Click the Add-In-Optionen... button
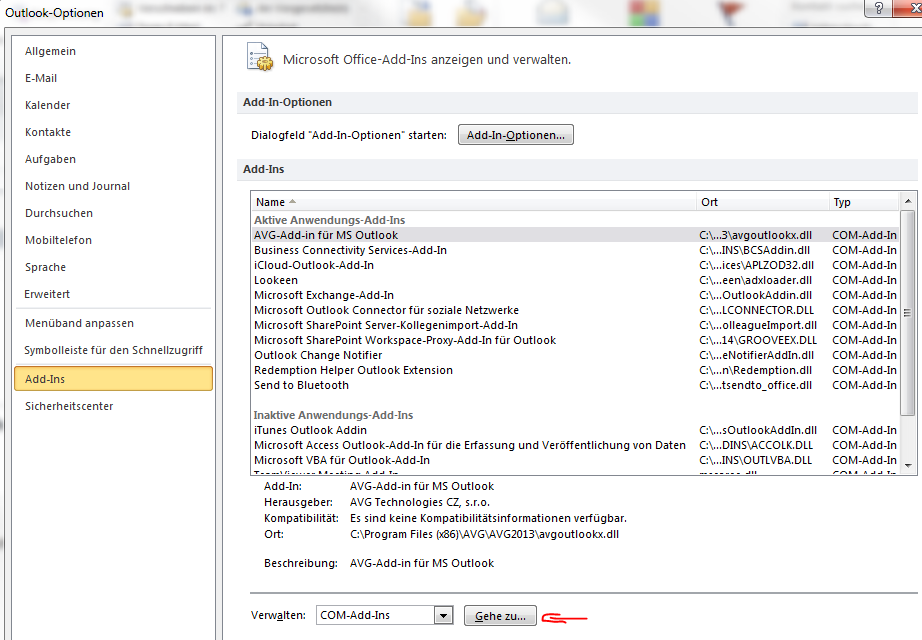This screenshot has height=640, width=922. 516,135
